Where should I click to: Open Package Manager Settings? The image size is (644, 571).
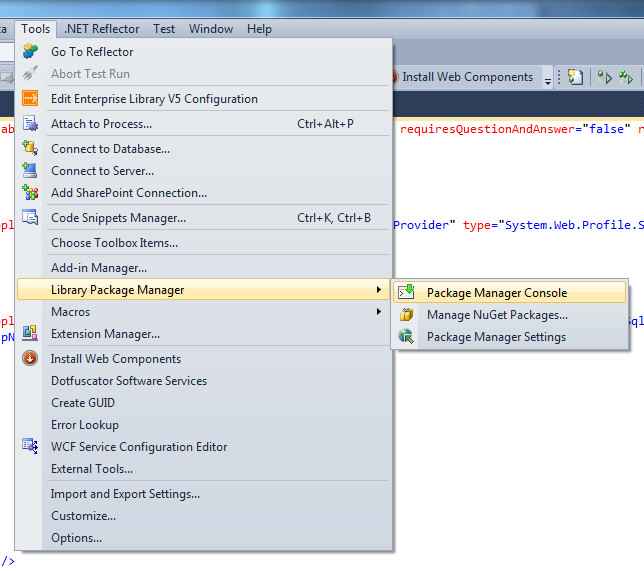click(x=509, y=337)
